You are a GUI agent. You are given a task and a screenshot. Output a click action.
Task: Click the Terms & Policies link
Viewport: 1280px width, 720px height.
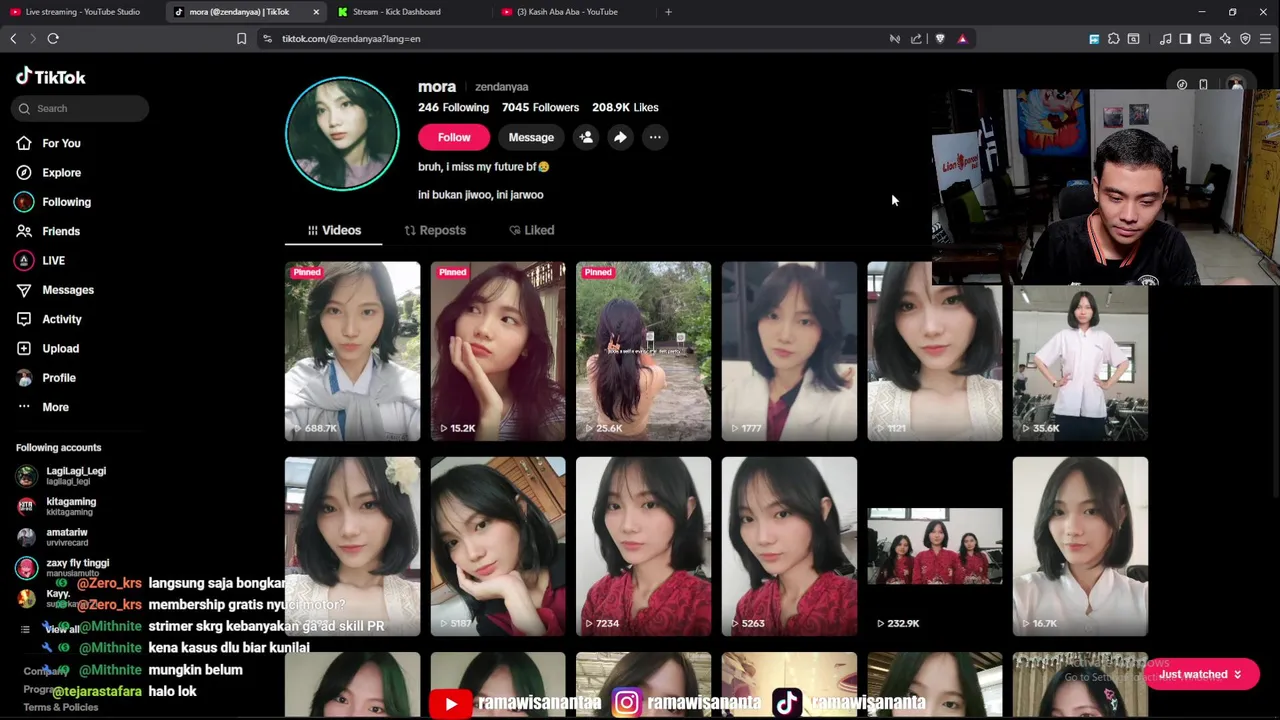61,707
